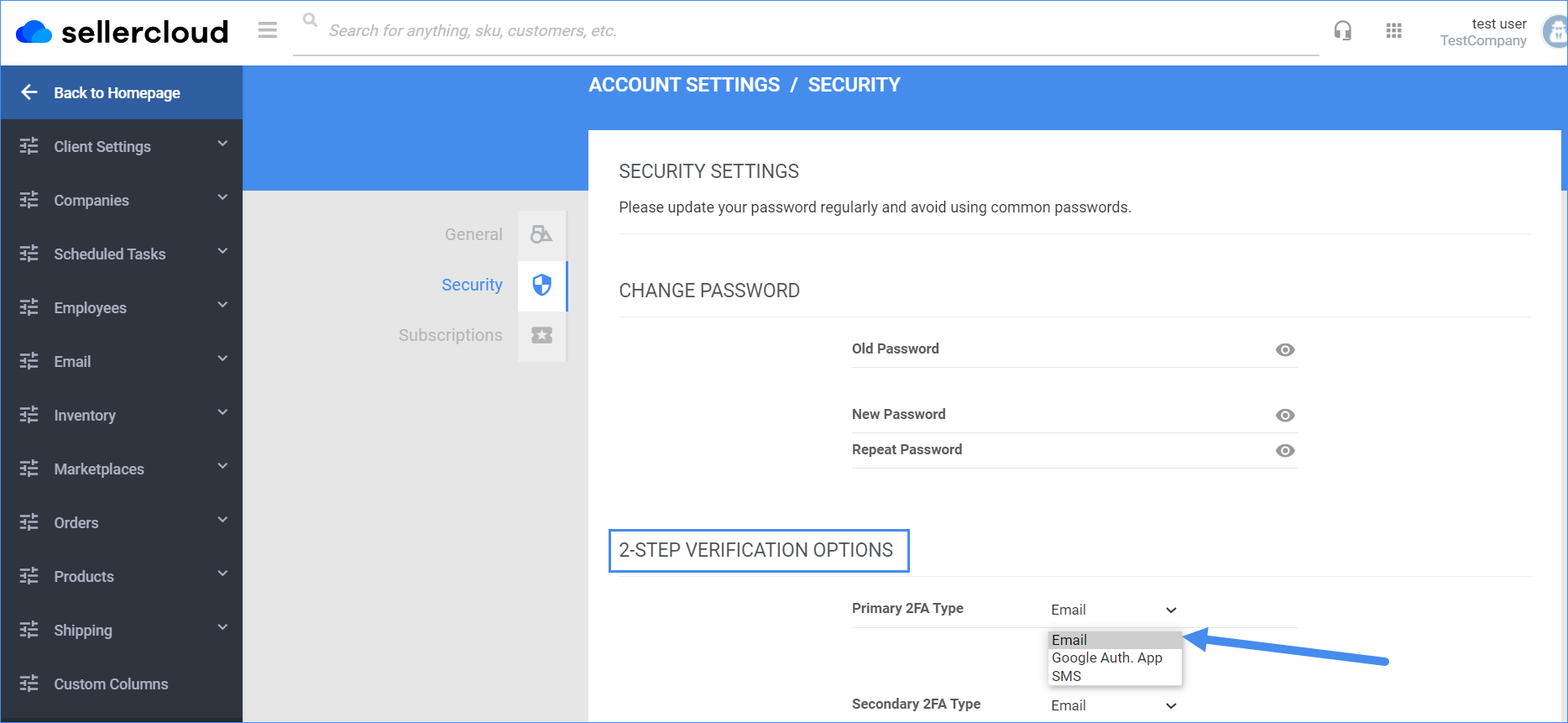Open the Secondary 2FA Type dropdown
Screen dimensions: 1568x723
1114,705
